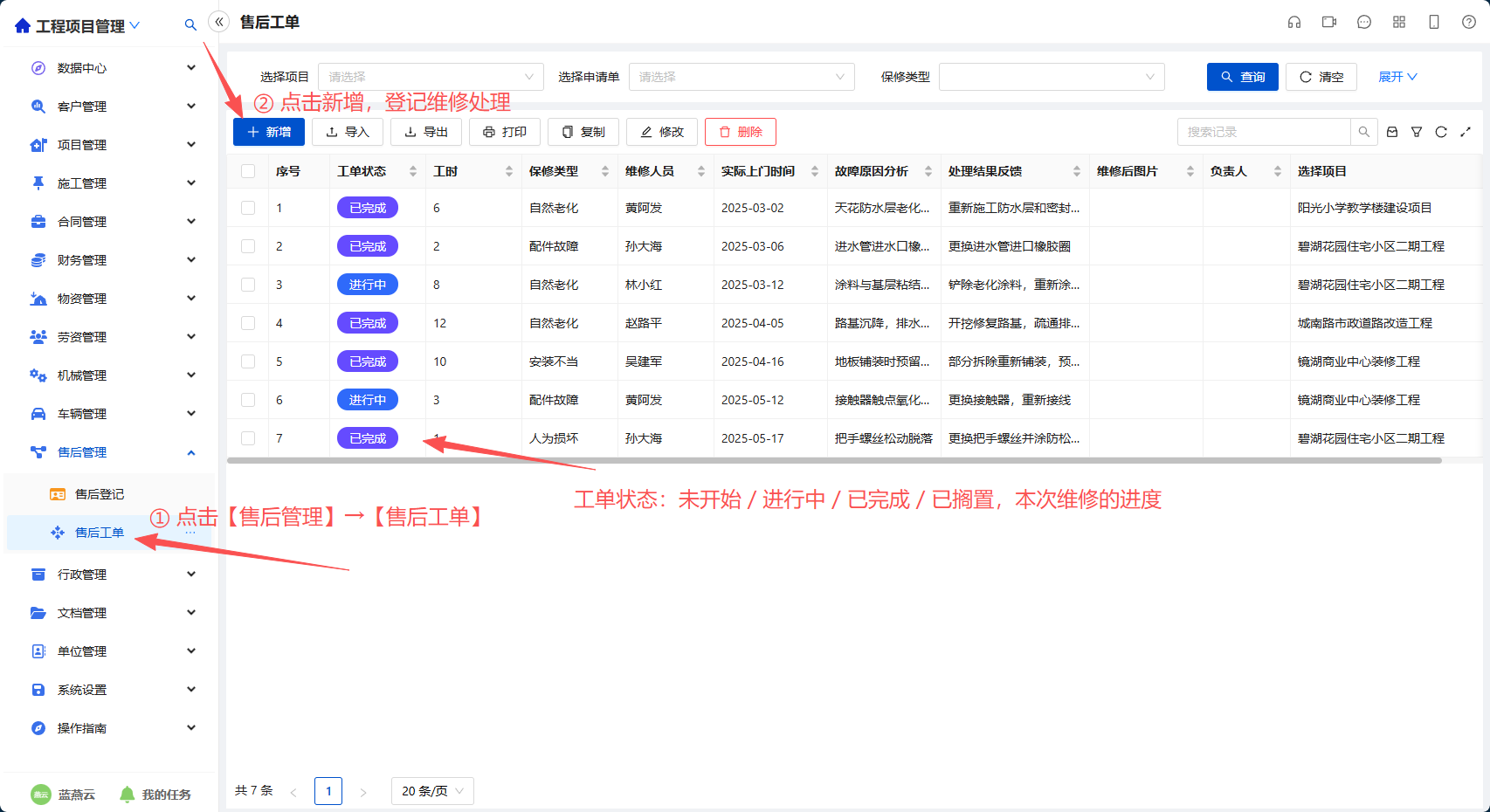This screenshot has height=812, width=1490.
Task: Click the 车辆管理 car icon
Action: tap(38, 414)
